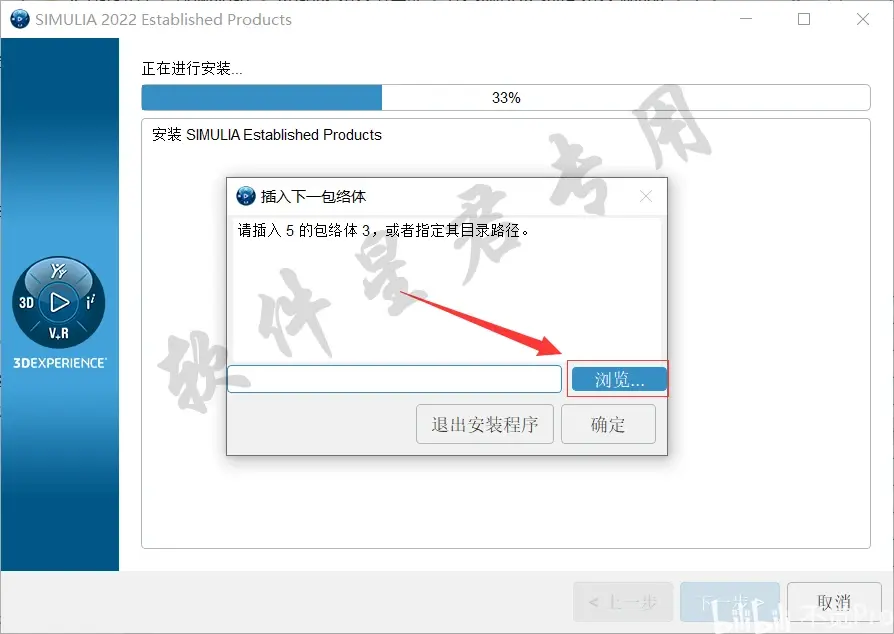Confirm with the 确定 button
The image size is (894, 634).
608,424
